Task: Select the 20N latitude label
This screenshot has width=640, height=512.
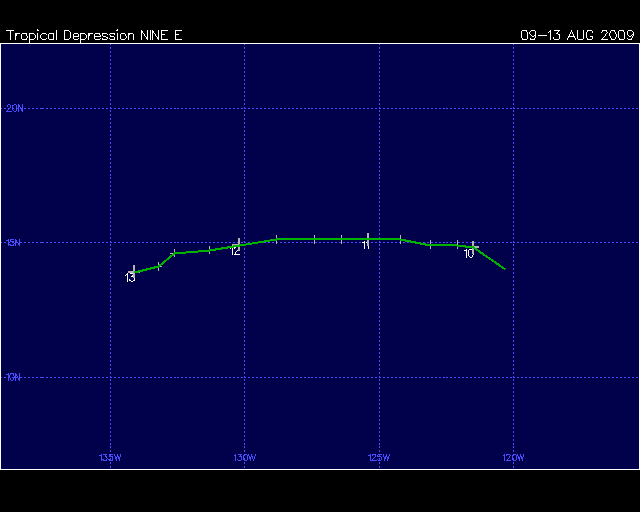Action: [x=15, y=108]
